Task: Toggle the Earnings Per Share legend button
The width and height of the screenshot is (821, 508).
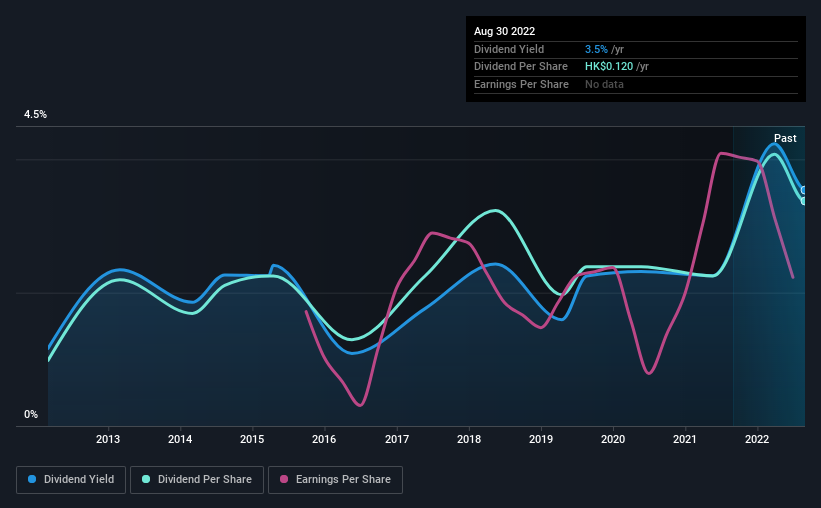Action: (335, 480)
